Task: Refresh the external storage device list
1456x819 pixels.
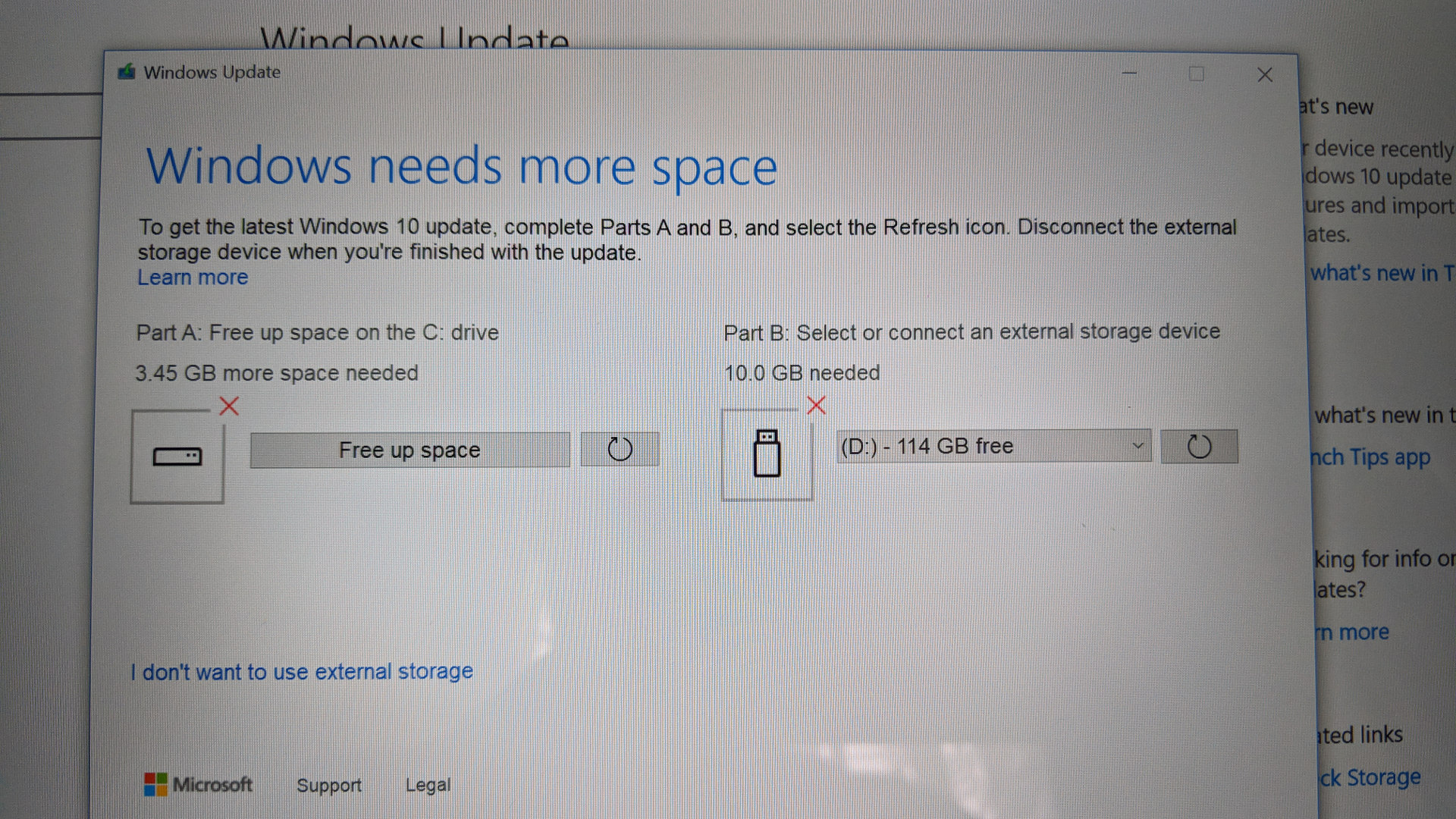Action: 1199,446
